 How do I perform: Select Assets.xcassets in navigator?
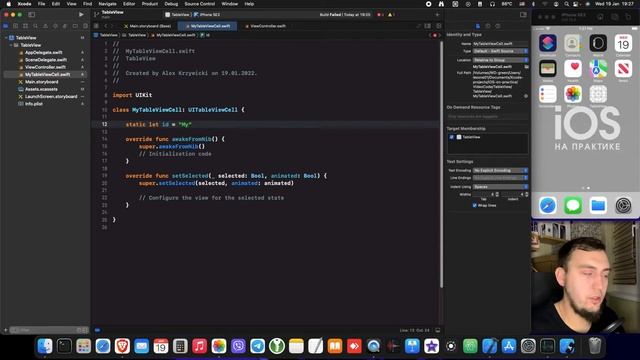pos(41,89)
